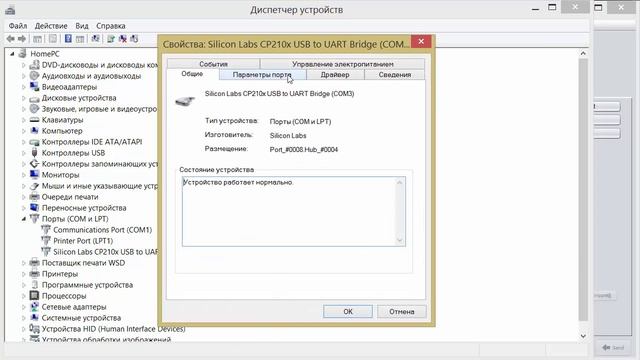Screen dimensions: 640x360
Task: Click the Silicon Labs manufacturer value
Action: [x=288, y=136]
